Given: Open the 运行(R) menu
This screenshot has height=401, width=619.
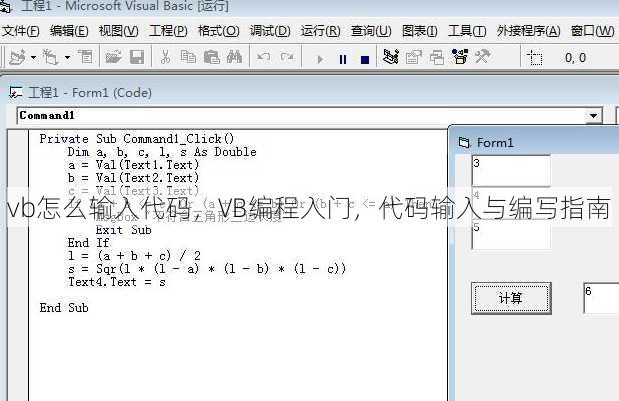Looking at the screenshot, I should (320, 31).
